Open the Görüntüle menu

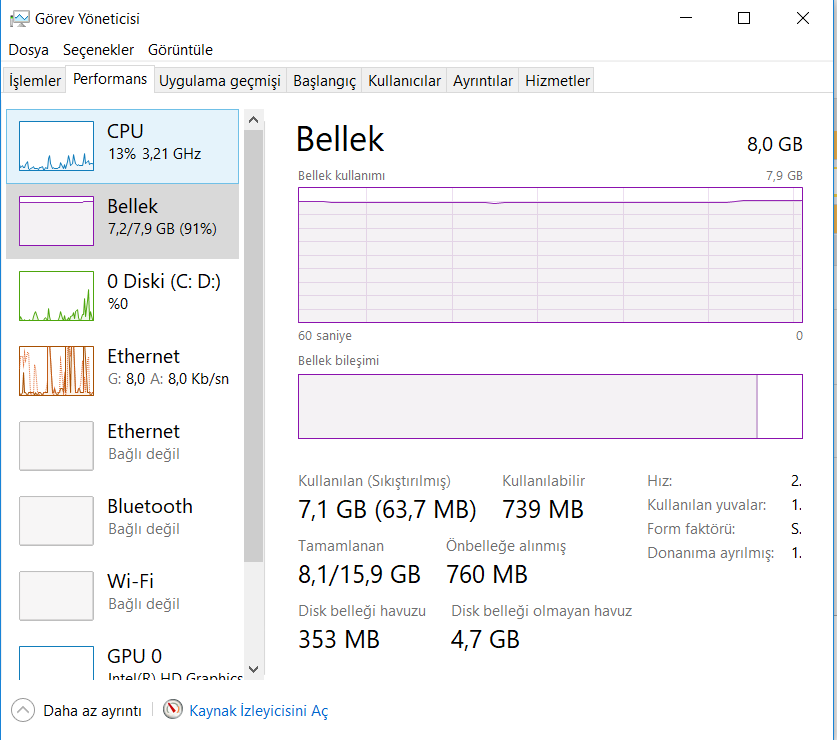pyautogui.click(x=180, y=50)
